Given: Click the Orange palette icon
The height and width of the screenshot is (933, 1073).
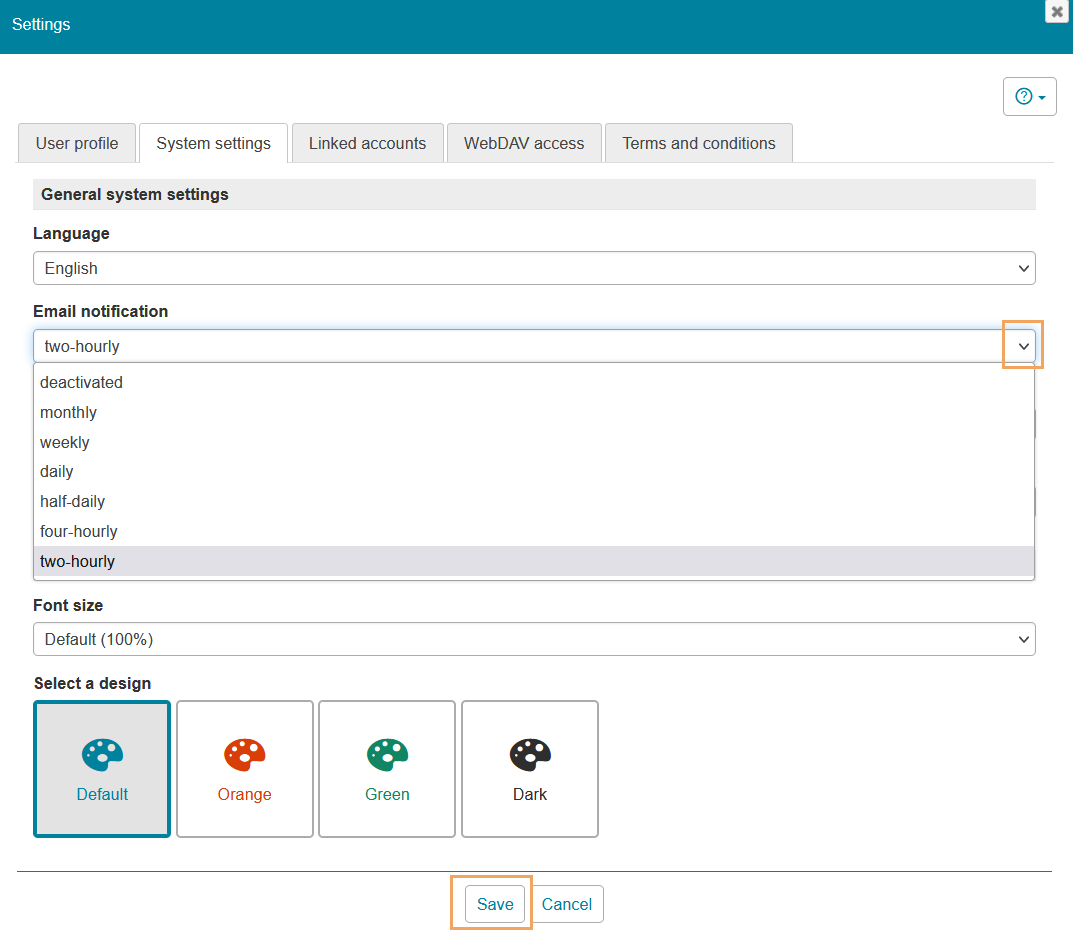Looking at the screenshot, I should pyautogui.click(x=245, y=755).
